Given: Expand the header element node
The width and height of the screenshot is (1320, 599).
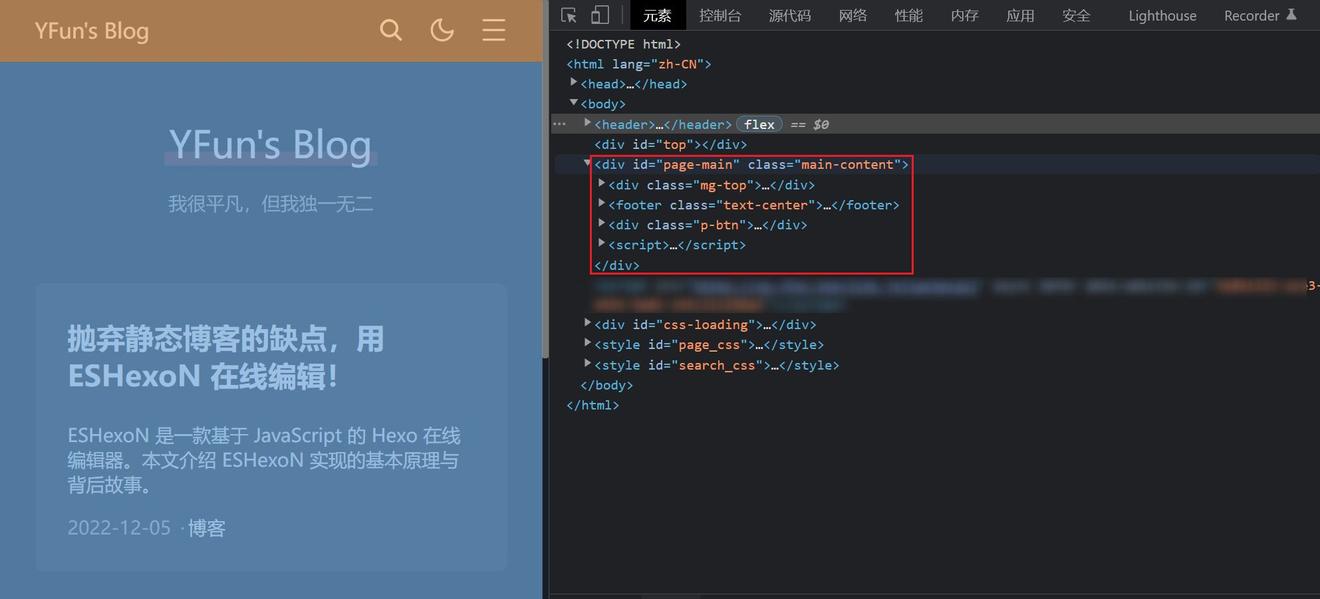Looking at the screenshot, I should pyautogui.click(x=588, y=123).
